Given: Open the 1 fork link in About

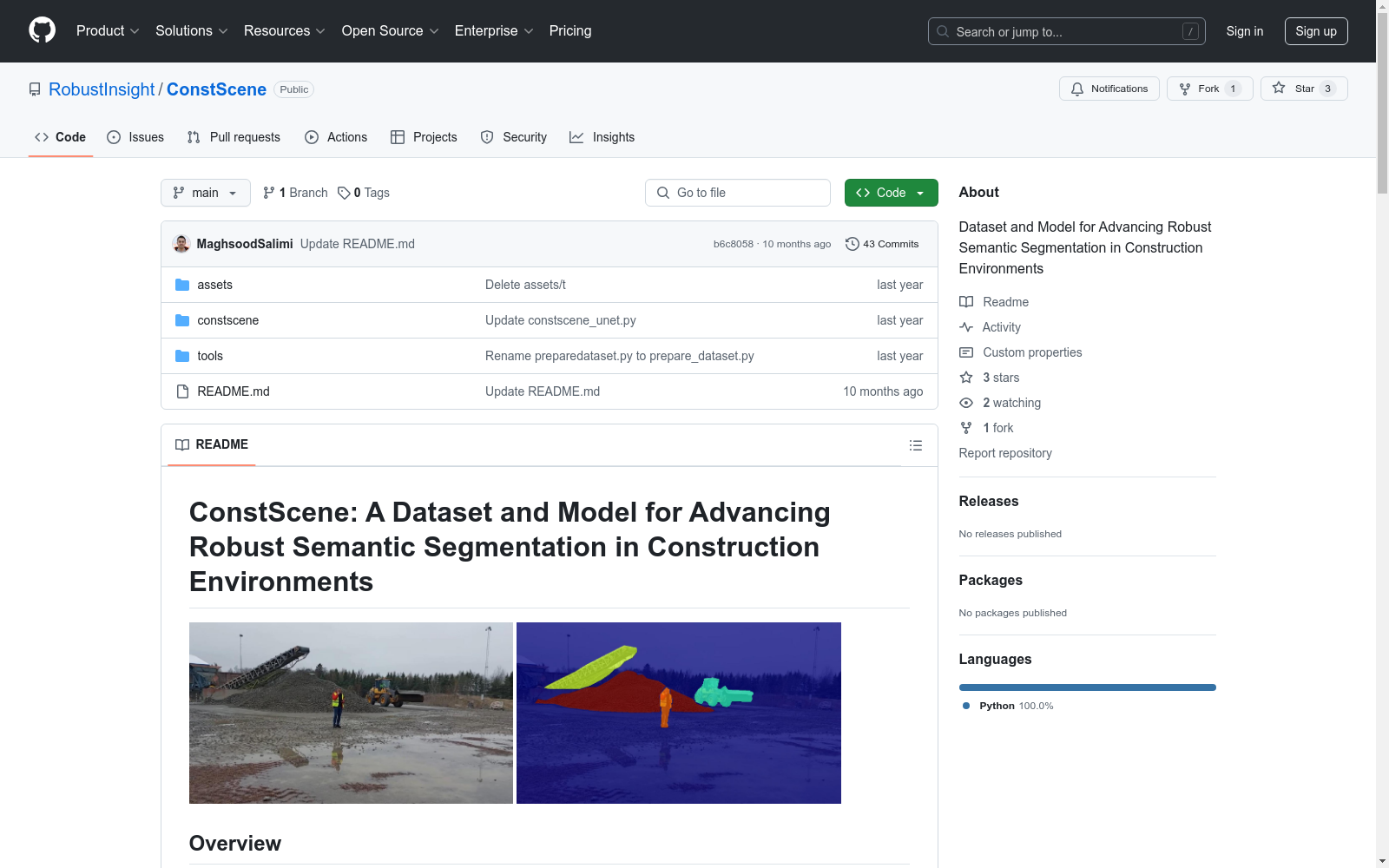Looking at the screenshot, I should [986, 428].
